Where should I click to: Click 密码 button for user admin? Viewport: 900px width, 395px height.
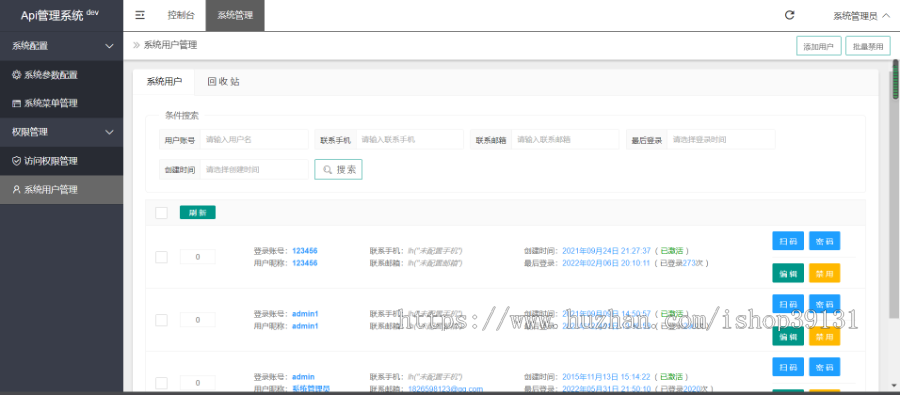click(x=825, y=367)
